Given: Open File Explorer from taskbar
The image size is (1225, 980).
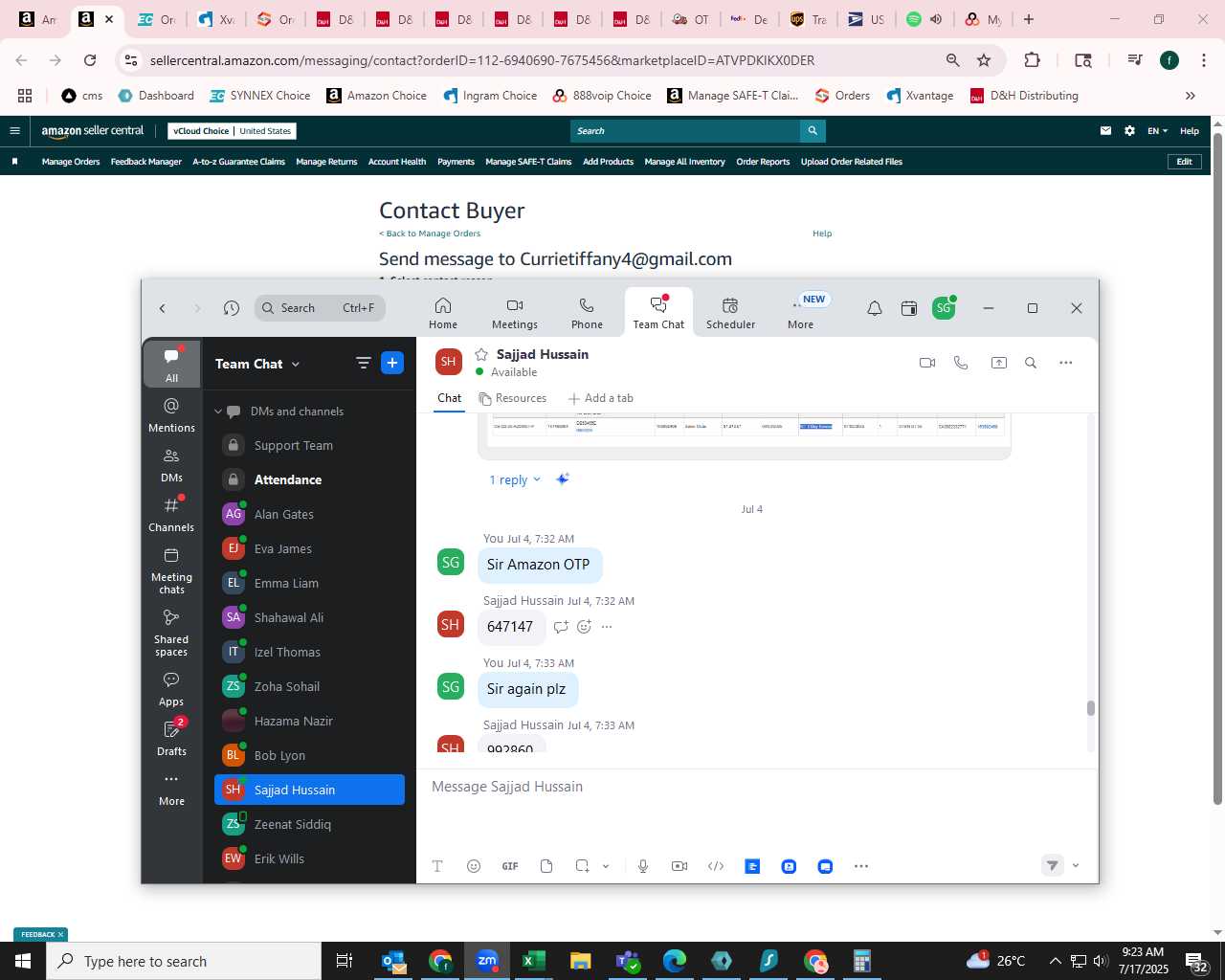Looking at the screenshot, I should click(580, 961).
